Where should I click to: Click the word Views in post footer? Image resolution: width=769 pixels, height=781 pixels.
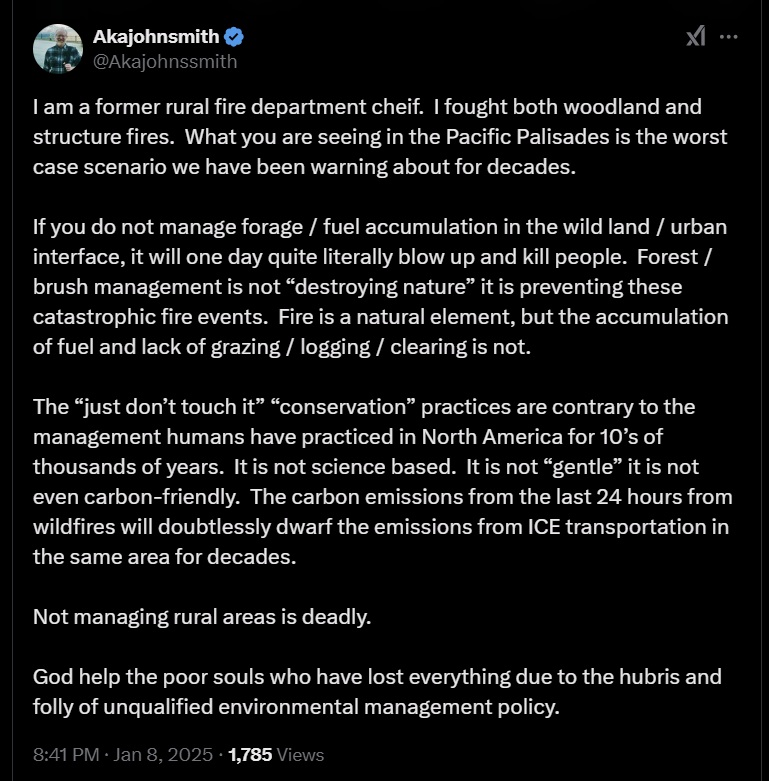pos(302,755)
